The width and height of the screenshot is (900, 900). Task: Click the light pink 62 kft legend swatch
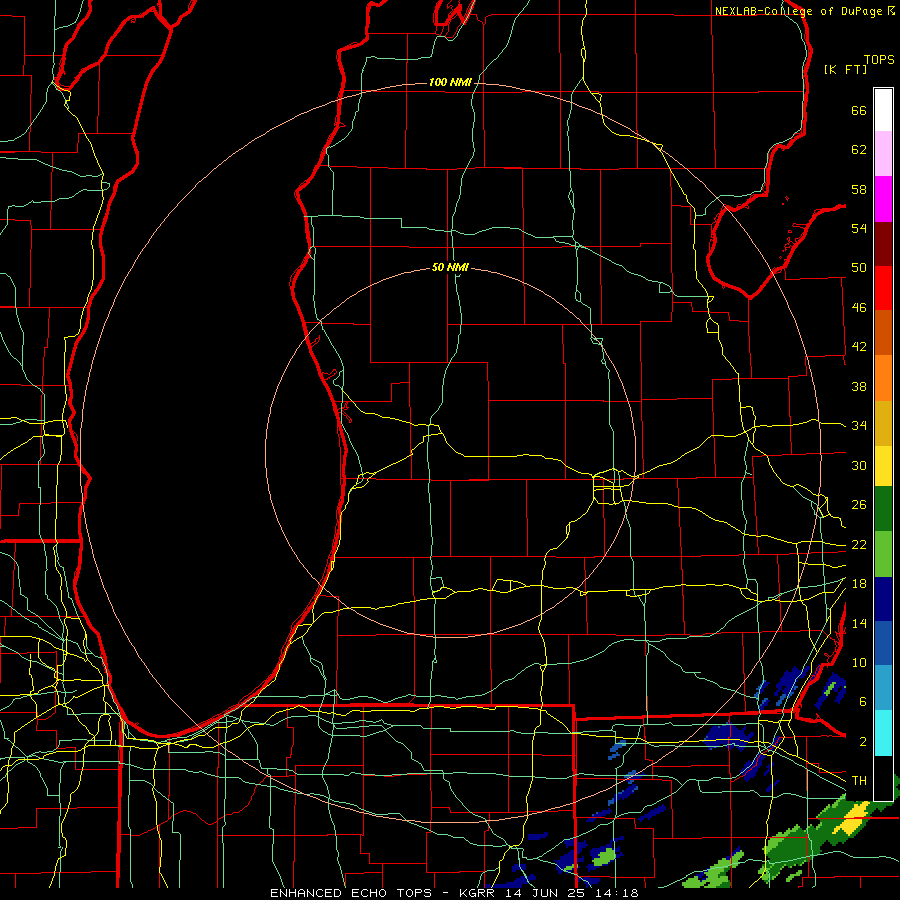coord(883,154)
